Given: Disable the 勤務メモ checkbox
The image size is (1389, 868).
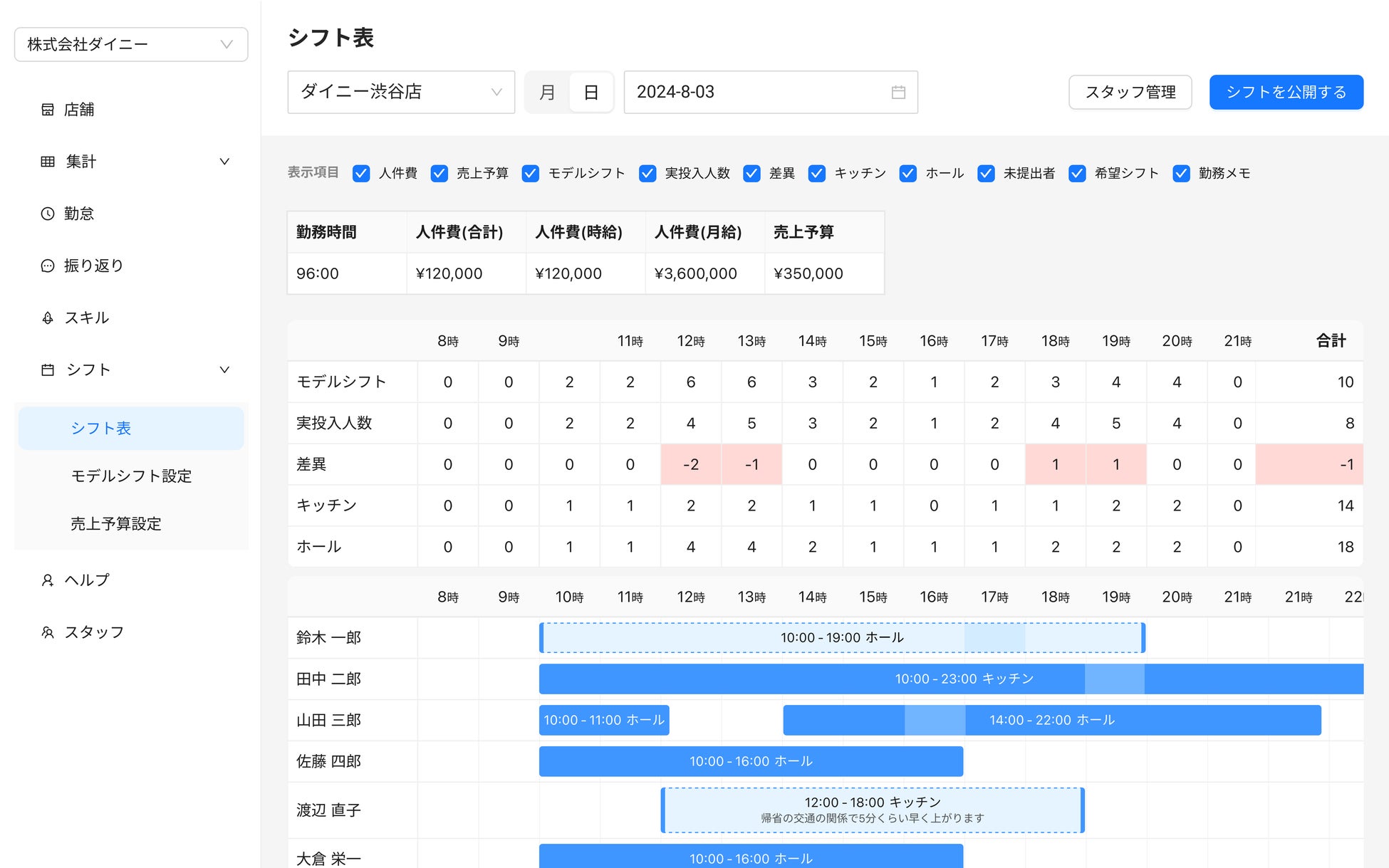Looking at the screenshot, I should [x=1181, y=174].
